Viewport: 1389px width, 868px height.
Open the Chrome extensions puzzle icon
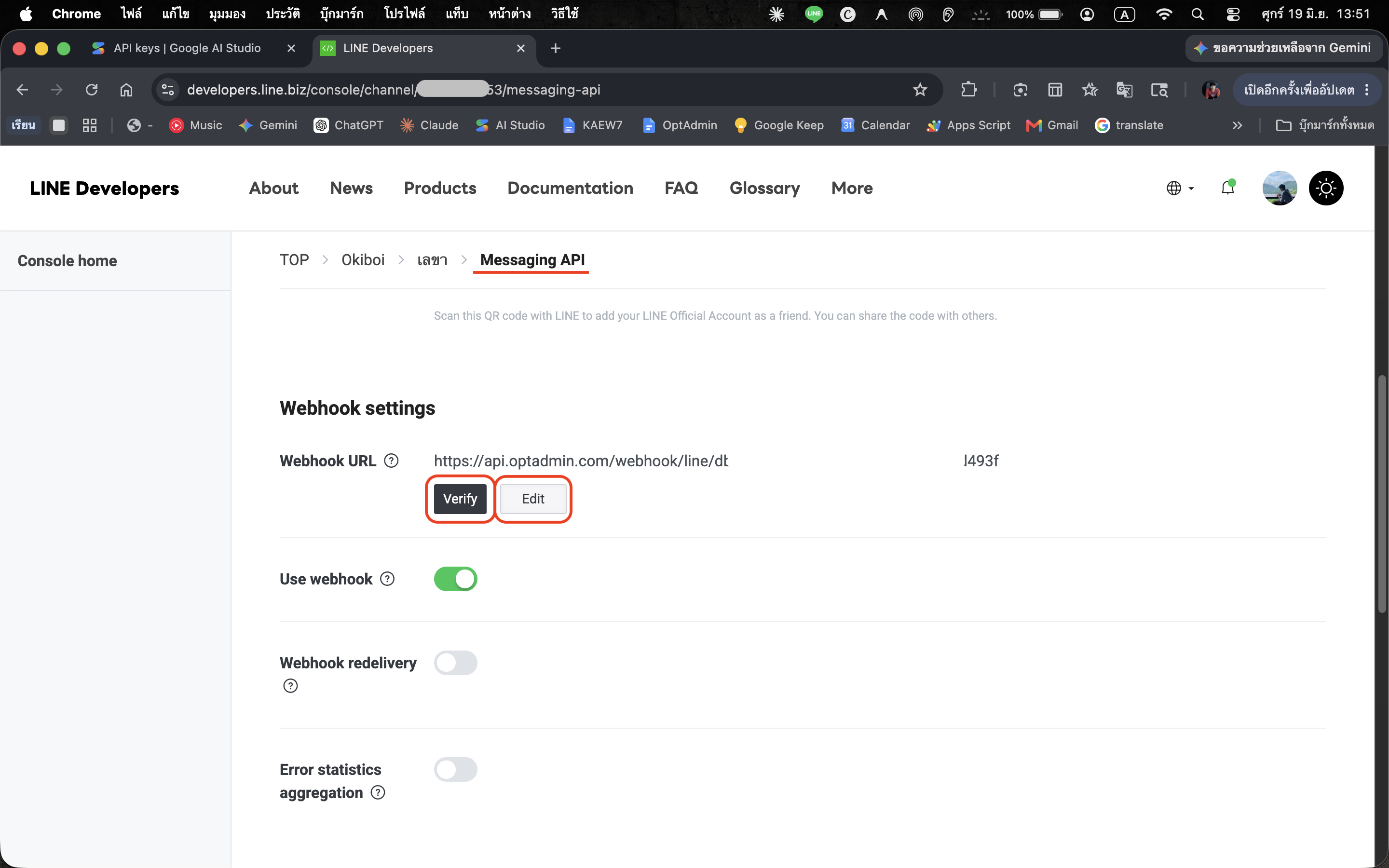[x=969, y=90]
